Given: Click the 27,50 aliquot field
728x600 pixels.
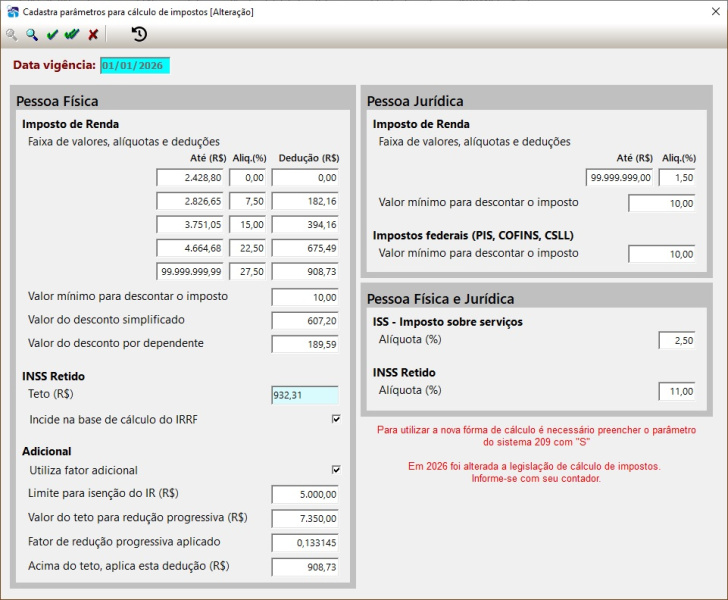Looking at the screenshot, I should coord(247,271).
